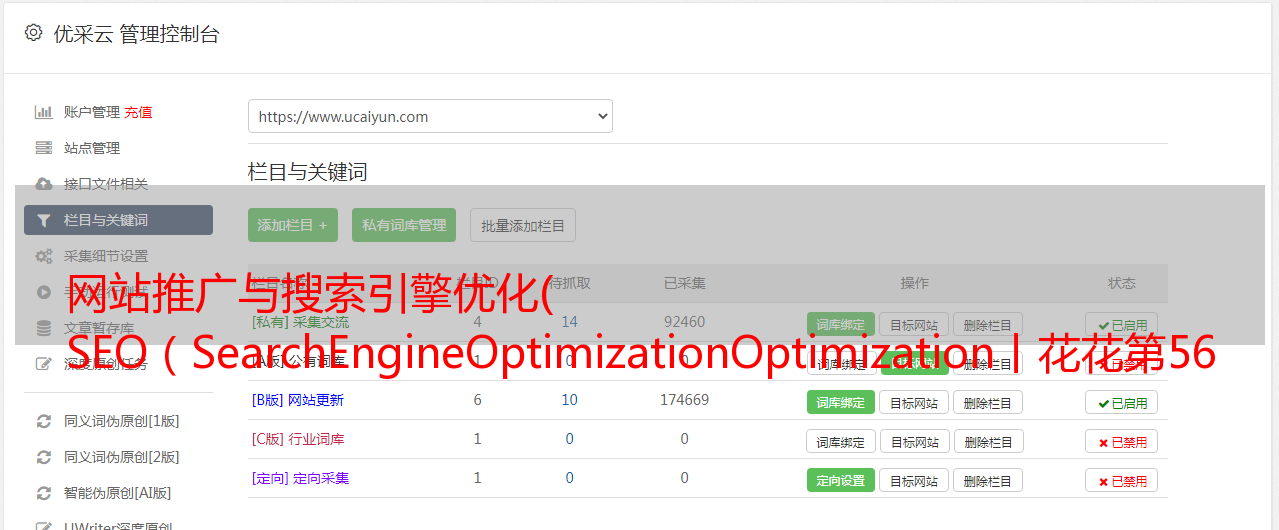Screen dimensions: 1279x530
Task: Click the 添加栏目 + button
Action: (x=293, y=225)
